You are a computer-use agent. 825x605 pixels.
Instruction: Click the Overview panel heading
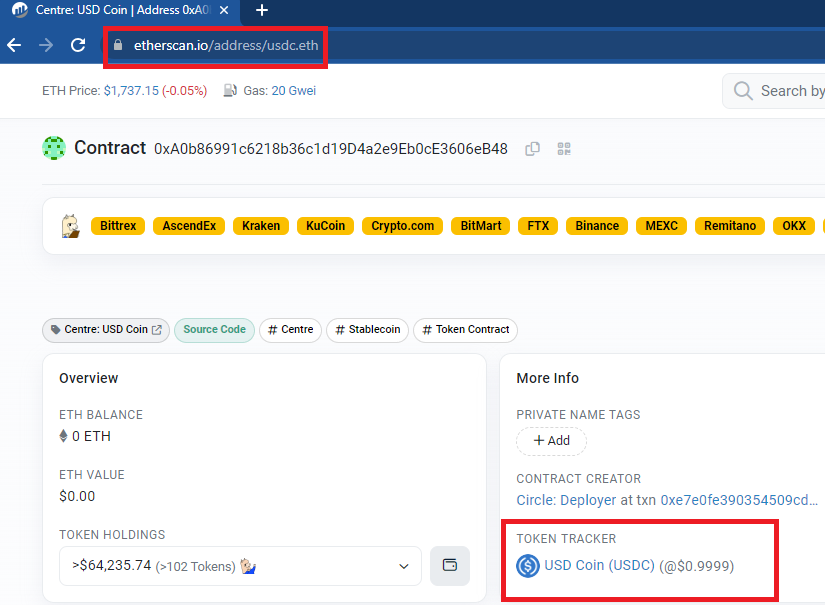(88, 378)
